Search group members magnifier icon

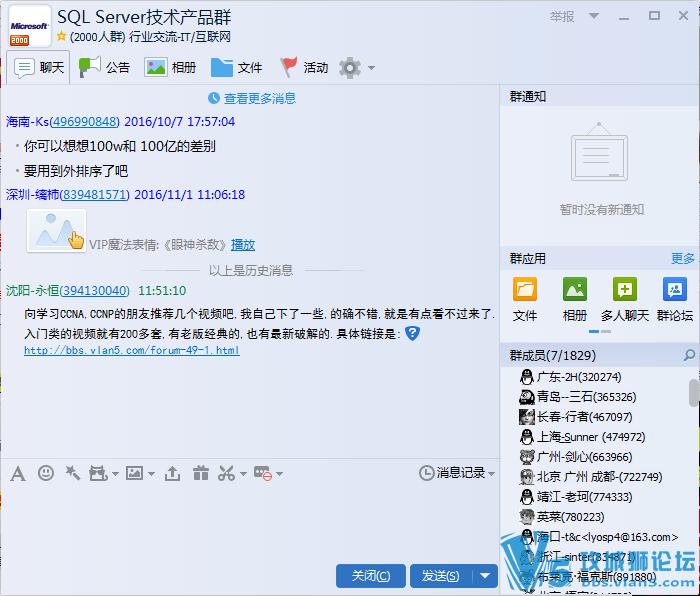[689, 355]
